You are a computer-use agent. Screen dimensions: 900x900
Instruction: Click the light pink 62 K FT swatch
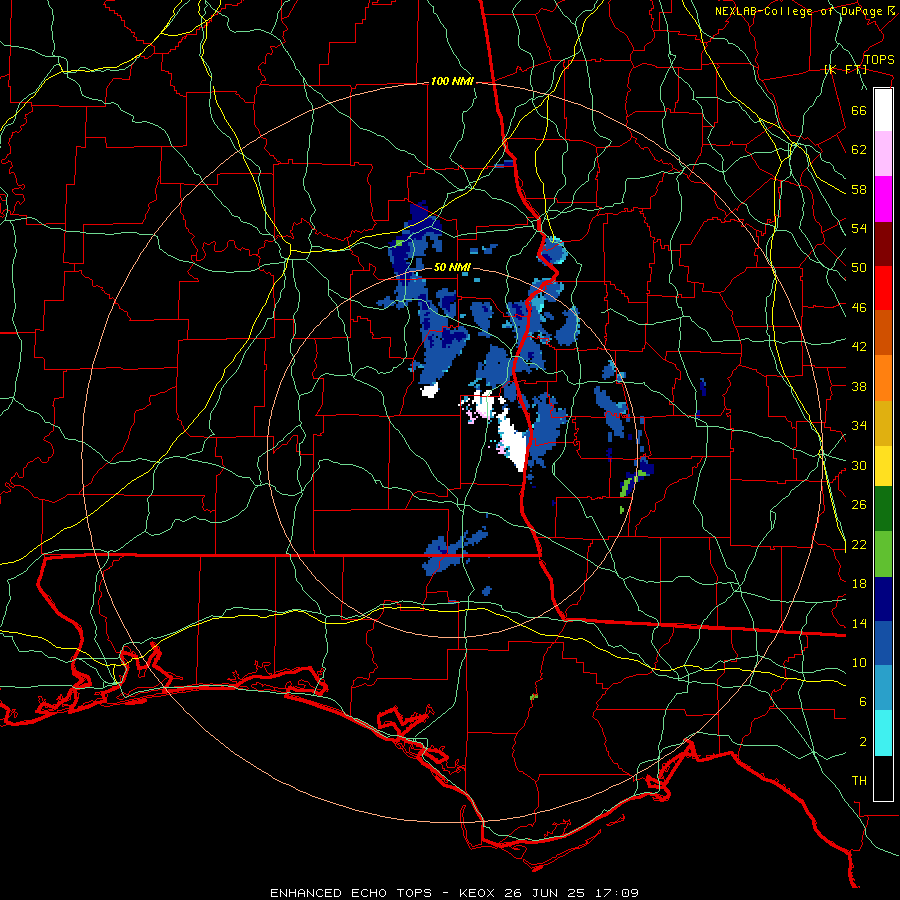(x=883, y=154)
